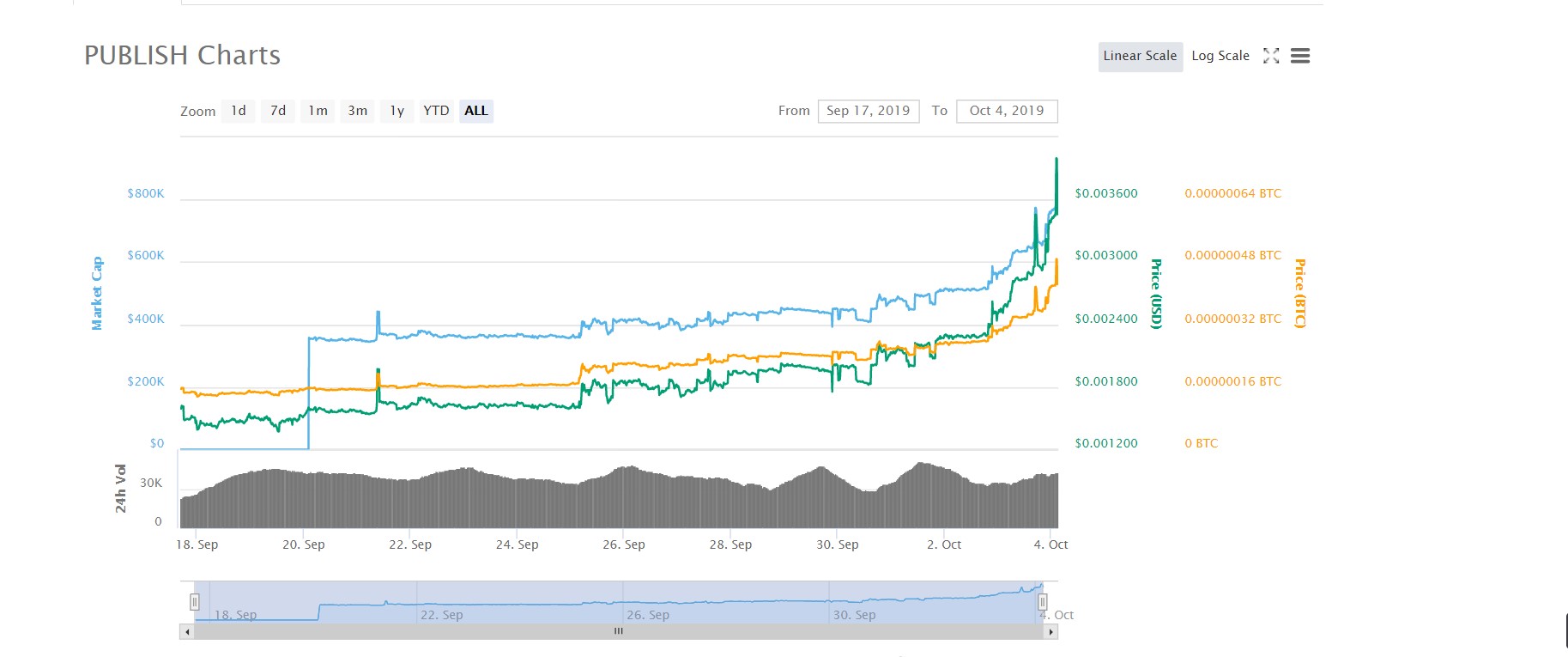This screenshot has height=657, width=1568.
Task: Click the Price (BTC) axis title
Action: pos(1300,294)
